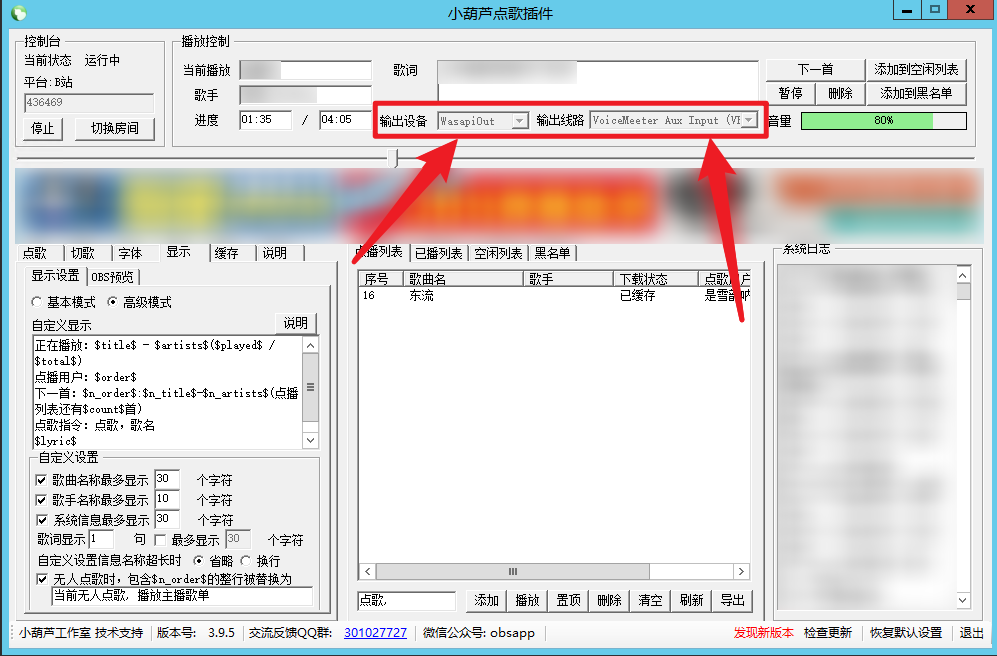Image resolution: width=997 pixels, height=656 pixels.
Task: Choose the 换行 radio option
Action: point(245,561)
